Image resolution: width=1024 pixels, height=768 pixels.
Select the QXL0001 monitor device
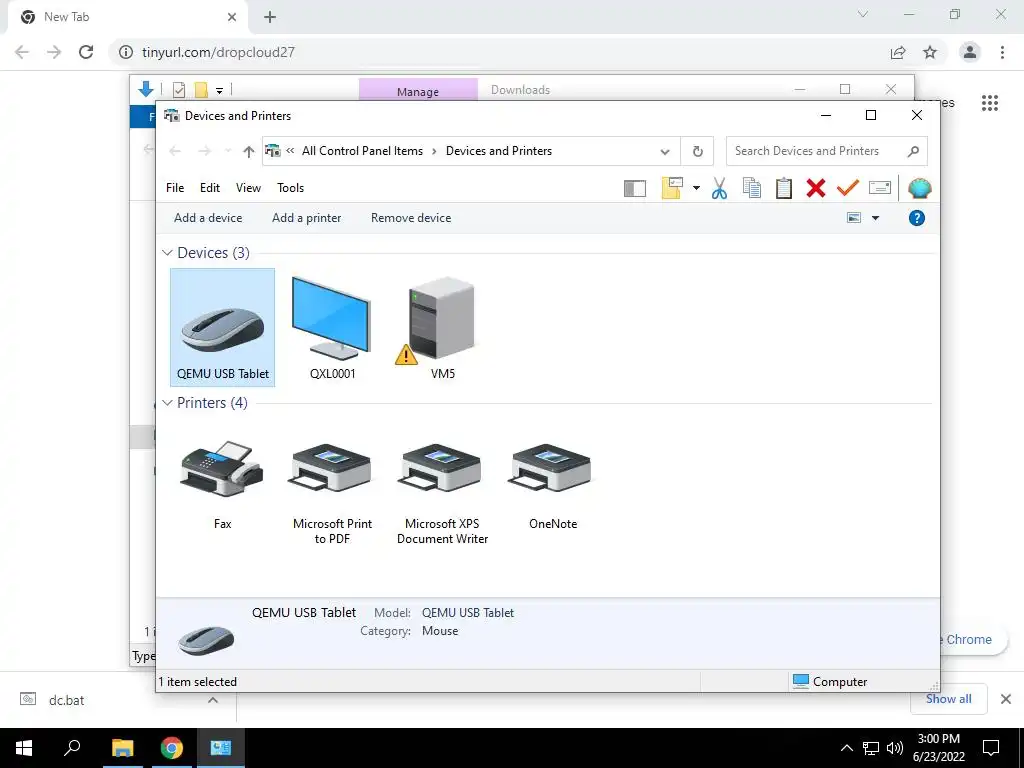(332, 327)
